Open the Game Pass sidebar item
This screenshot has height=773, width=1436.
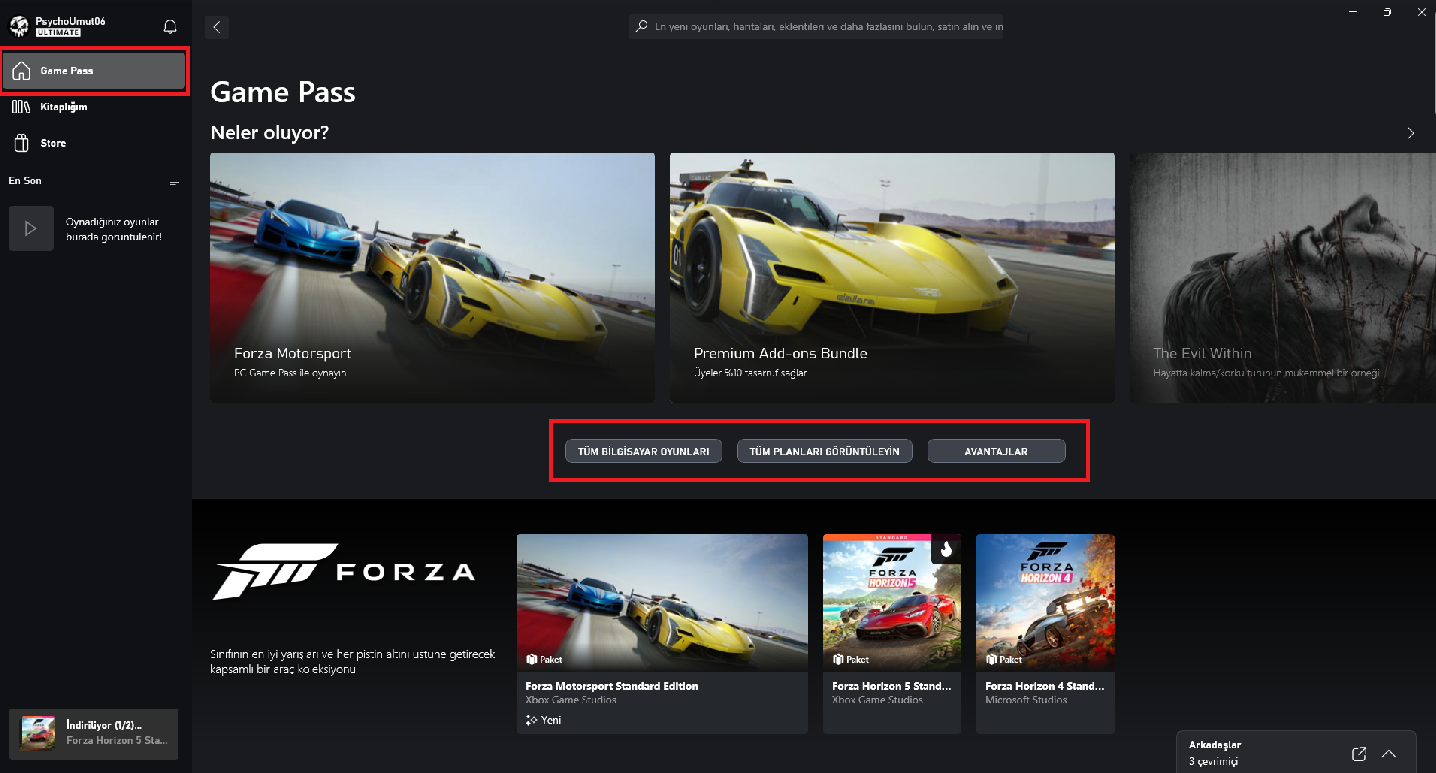pos(95,72)
